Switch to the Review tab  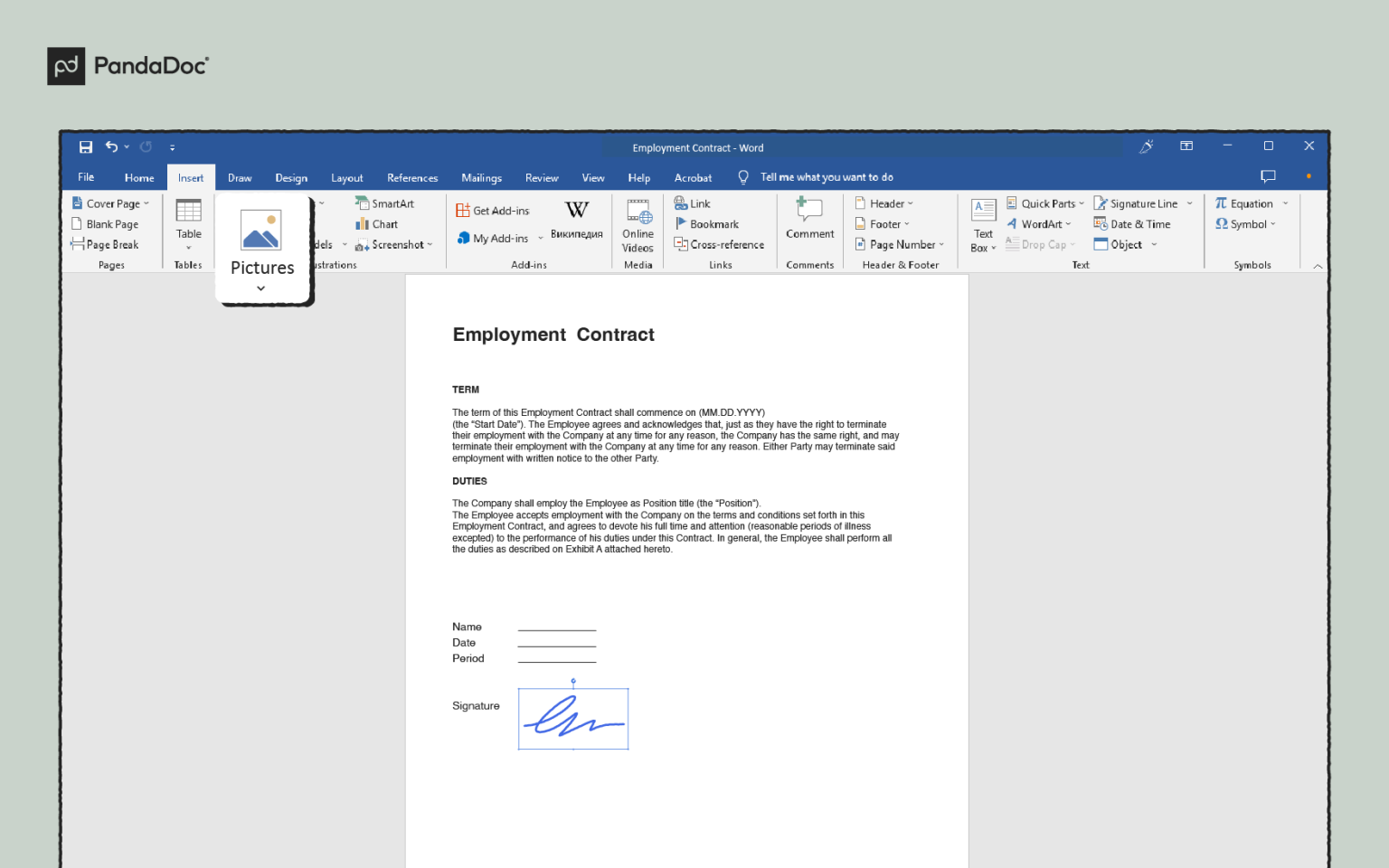coord(541,177)
